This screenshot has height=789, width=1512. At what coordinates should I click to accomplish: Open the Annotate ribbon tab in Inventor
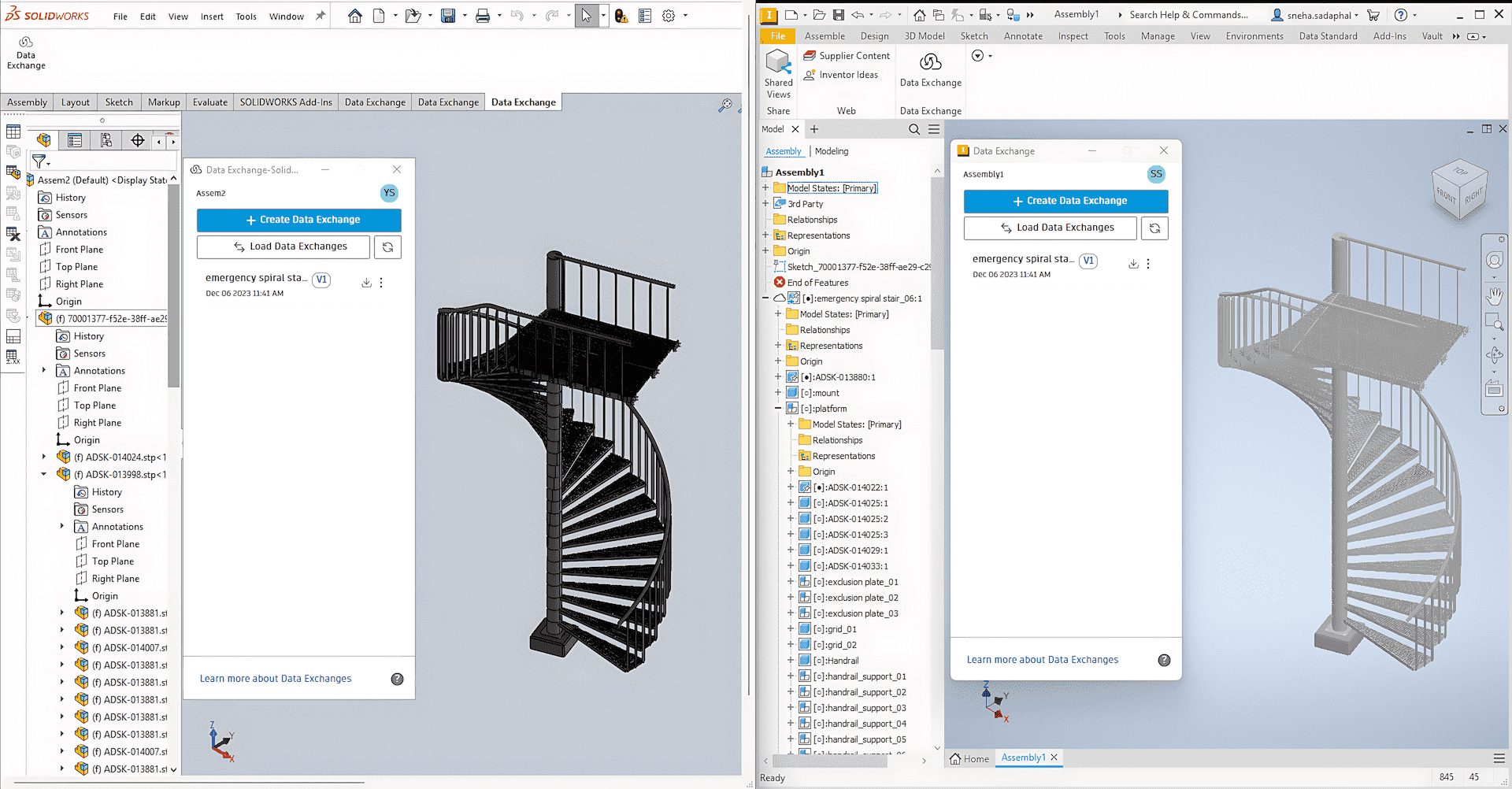click(x=1022, y=35)
